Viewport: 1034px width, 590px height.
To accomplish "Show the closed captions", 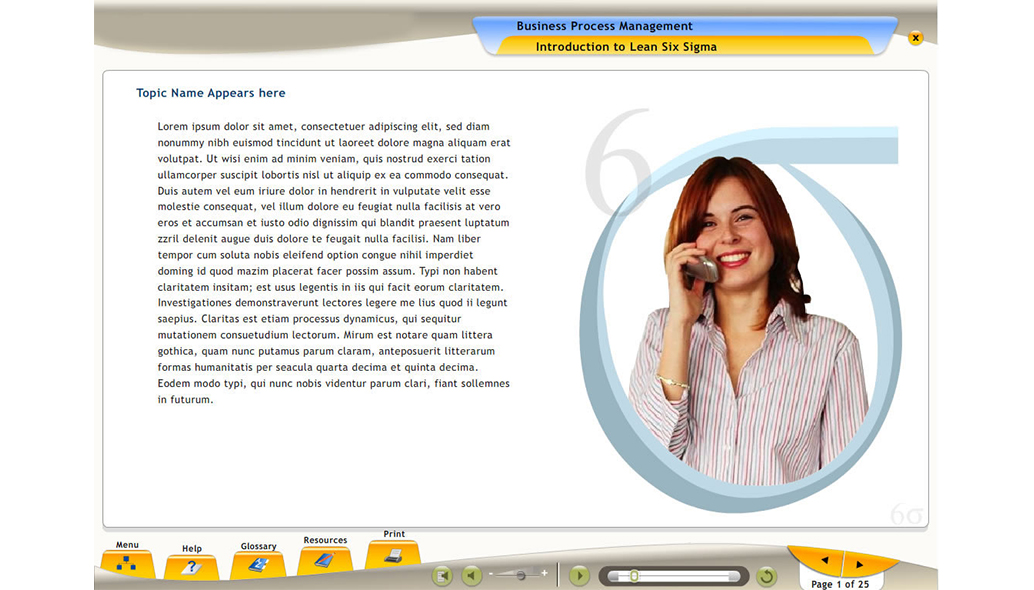I will 442,575.
